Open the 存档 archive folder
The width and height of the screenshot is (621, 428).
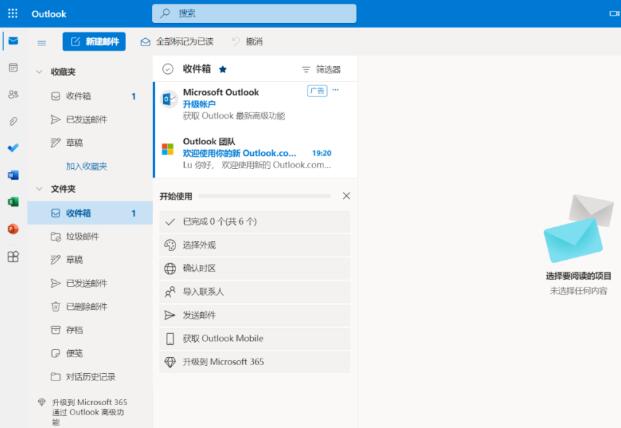coord(90,330)
